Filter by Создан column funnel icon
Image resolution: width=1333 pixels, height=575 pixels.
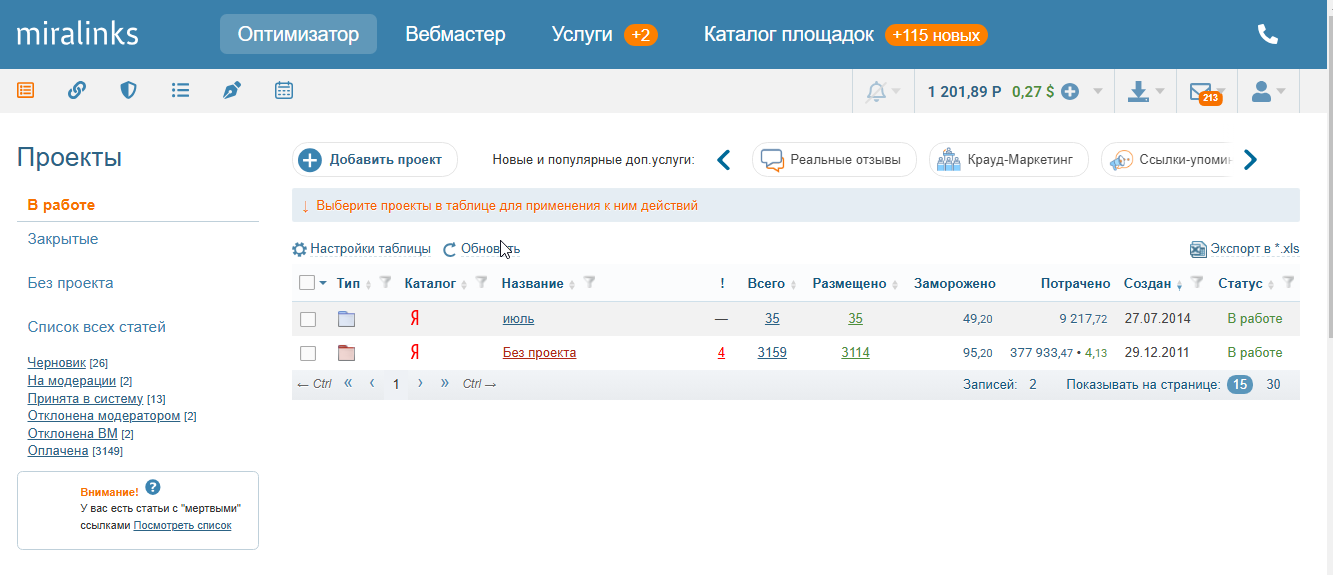[1197, 283]
